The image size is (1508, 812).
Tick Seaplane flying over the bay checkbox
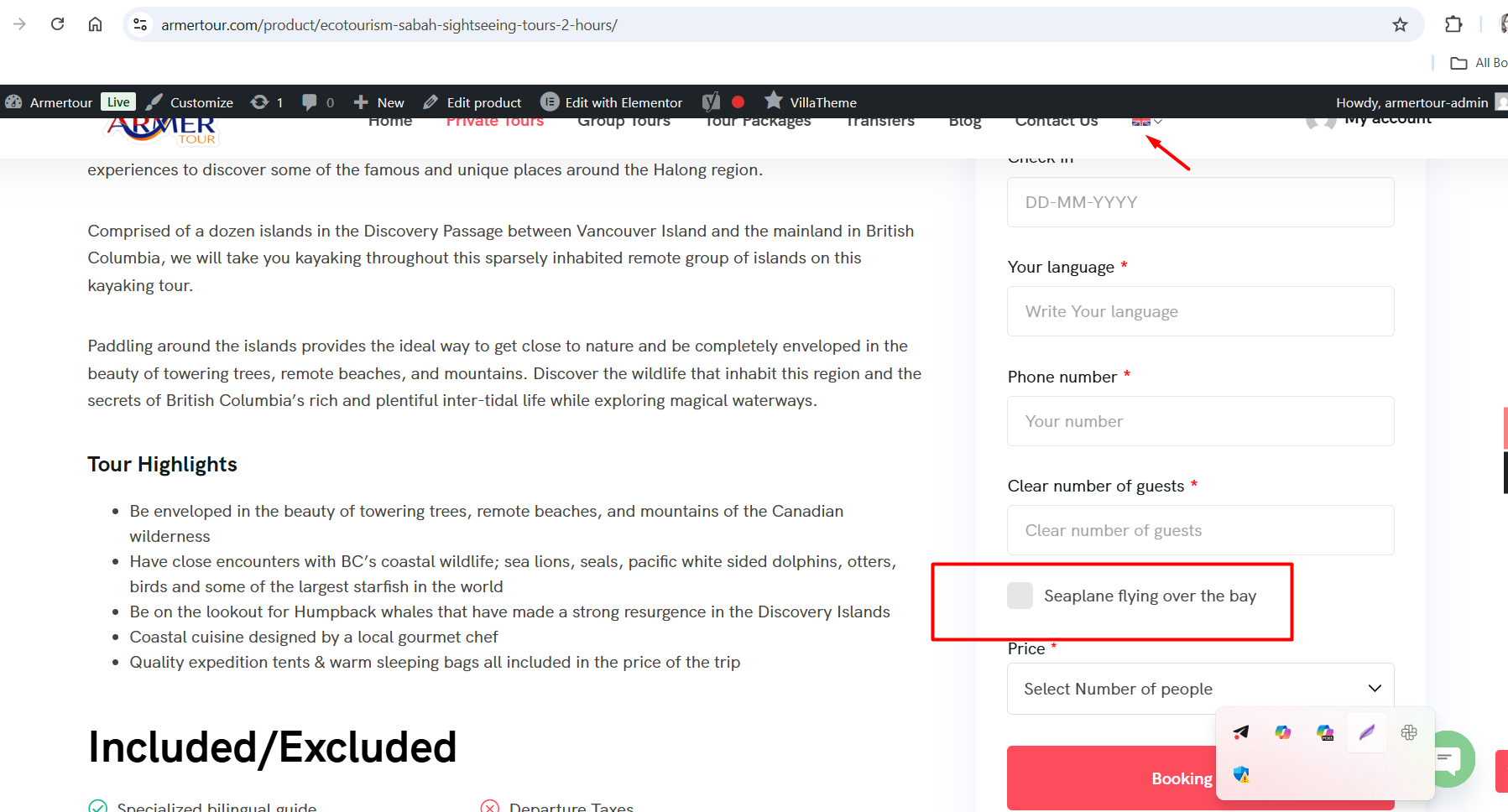coord(1020,596)
